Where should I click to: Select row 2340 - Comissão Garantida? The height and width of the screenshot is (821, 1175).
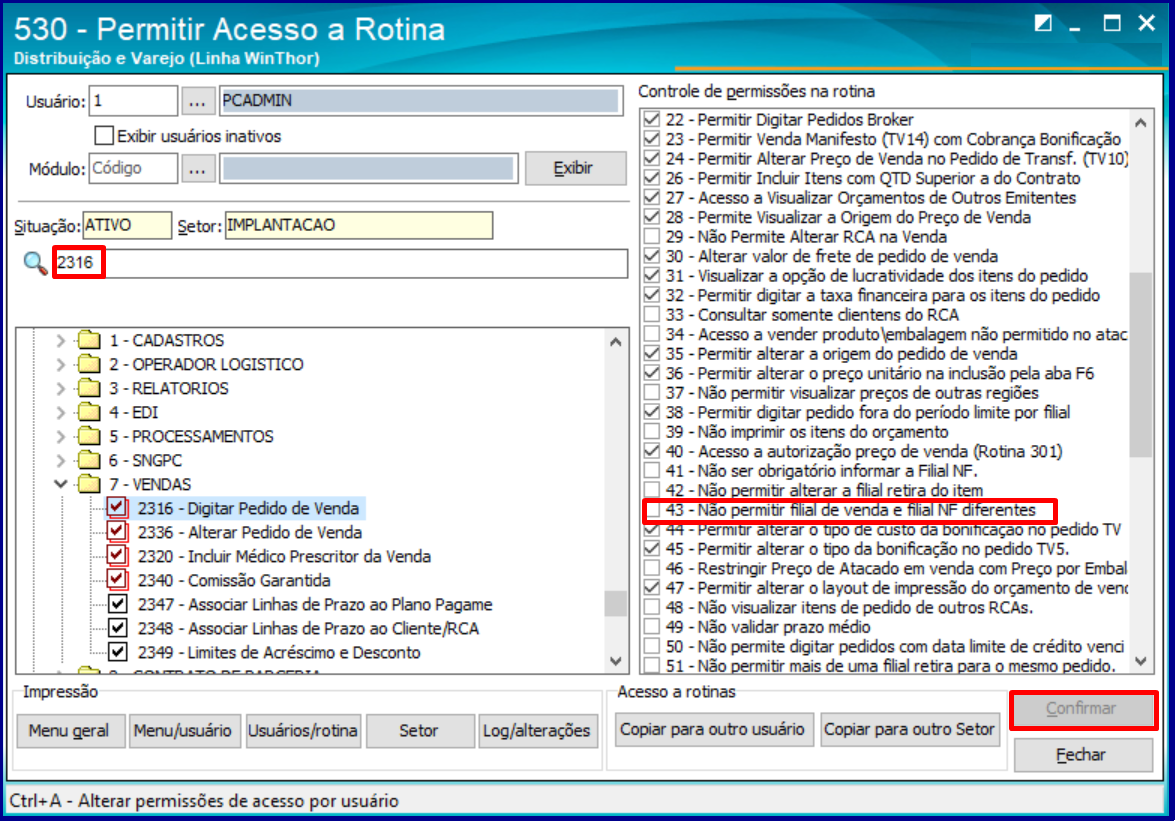pos(234,581)
